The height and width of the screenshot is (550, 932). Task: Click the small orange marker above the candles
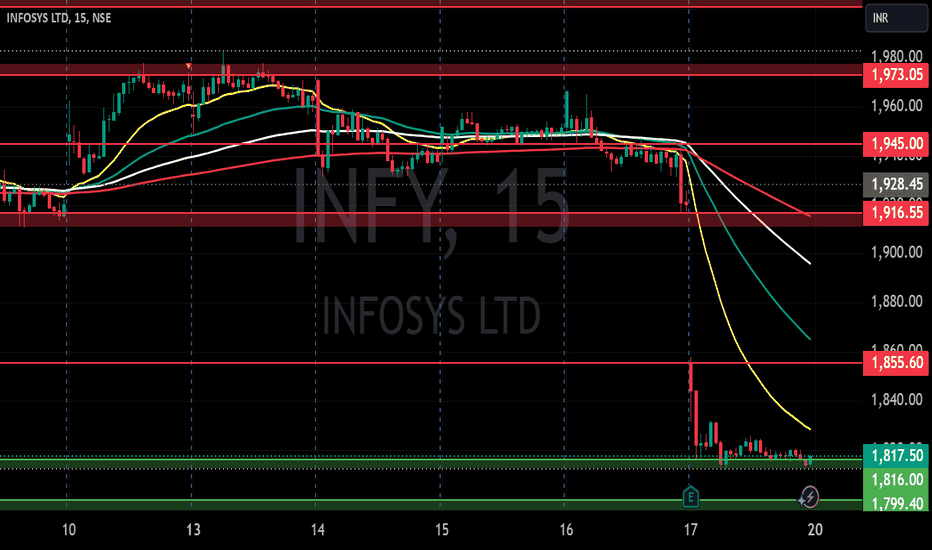(188, 66)
